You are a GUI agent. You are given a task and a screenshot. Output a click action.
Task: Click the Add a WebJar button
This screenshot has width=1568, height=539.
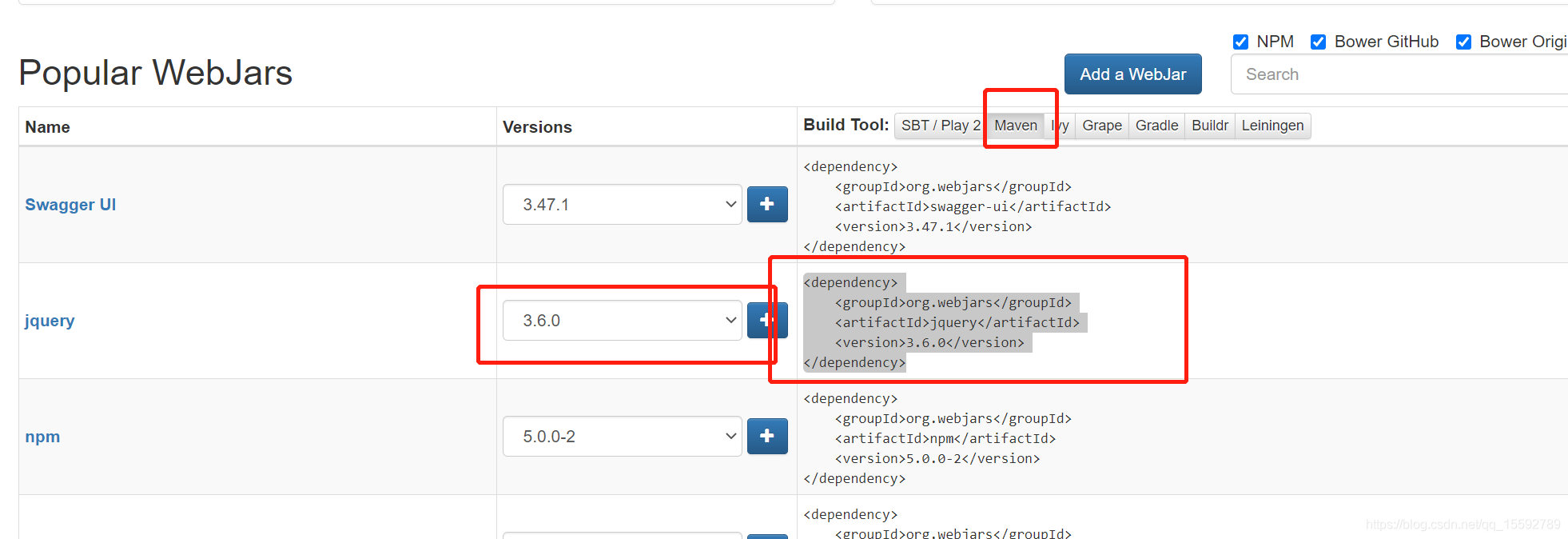click(x=1132, y=74)
